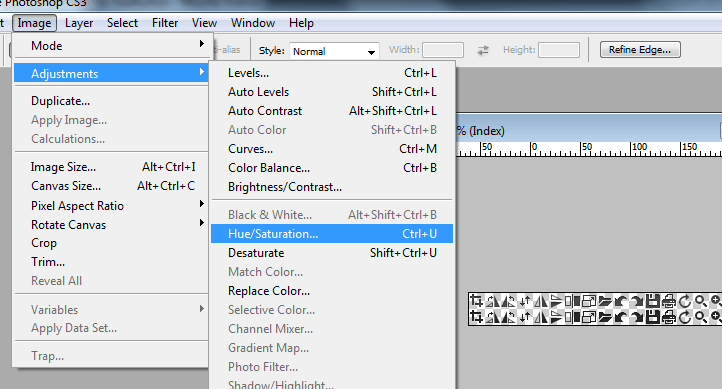Open the Window menu
This screenshot has height=389, width=722.
[253, 23]
